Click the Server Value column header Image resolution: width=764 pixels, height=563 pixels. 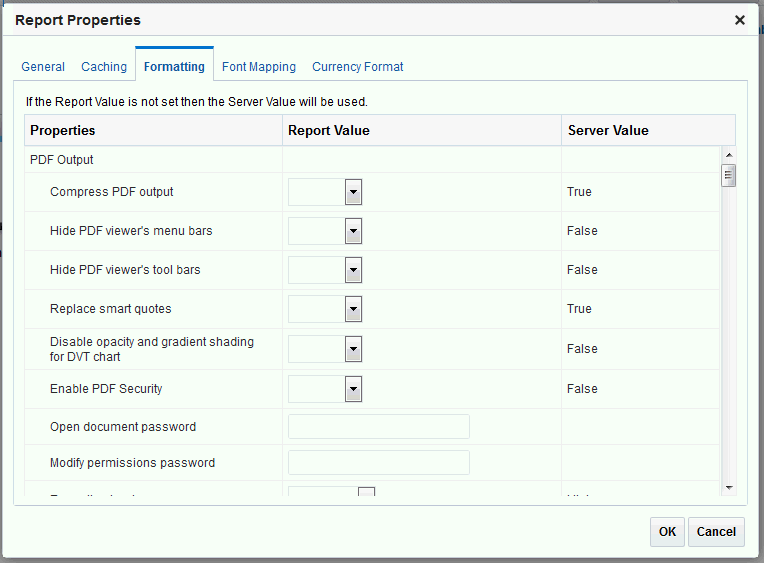coord(608,131)
